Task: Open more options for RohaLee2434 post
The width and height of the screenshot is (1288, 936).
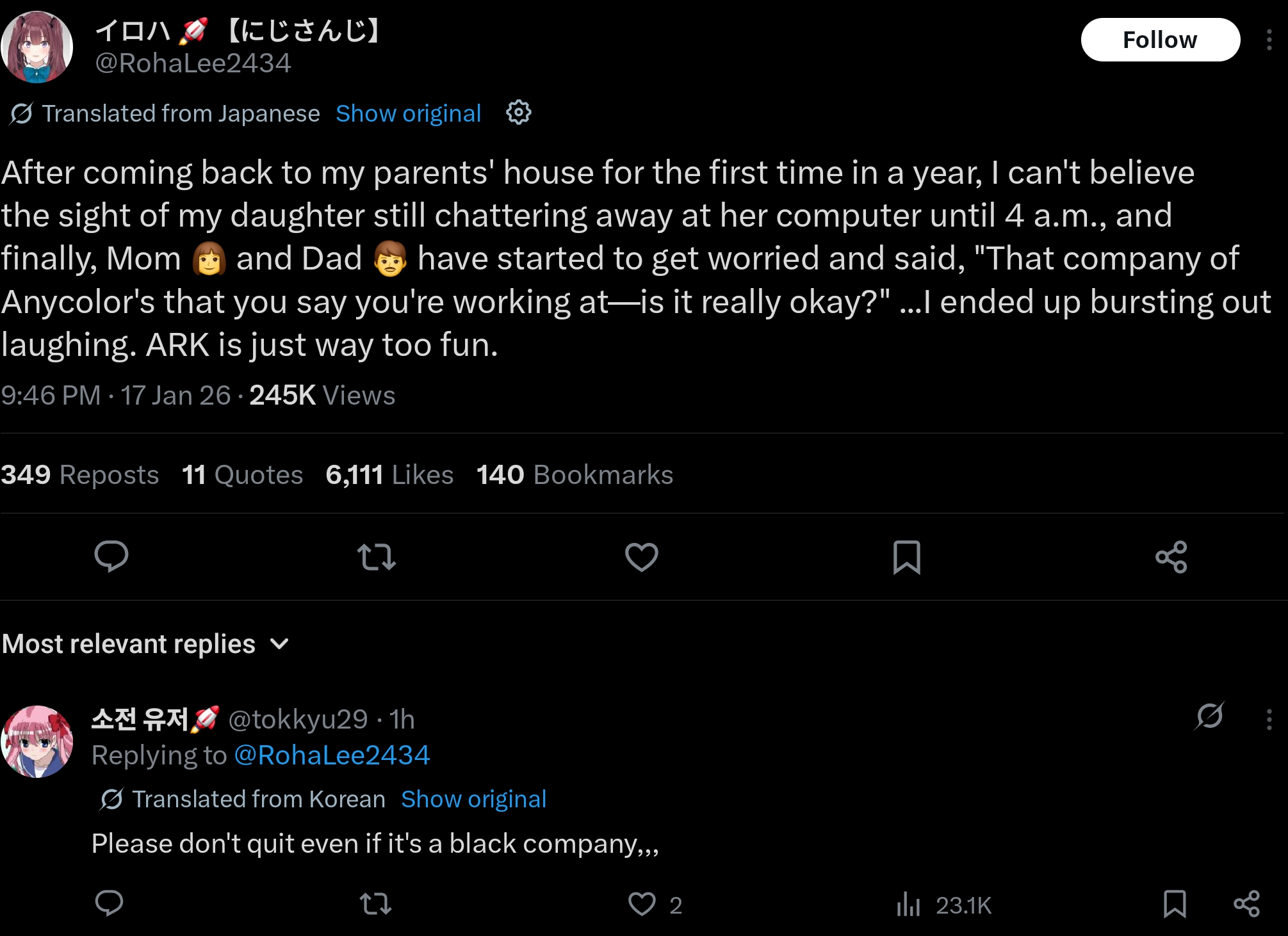Action: (1269, 40)
